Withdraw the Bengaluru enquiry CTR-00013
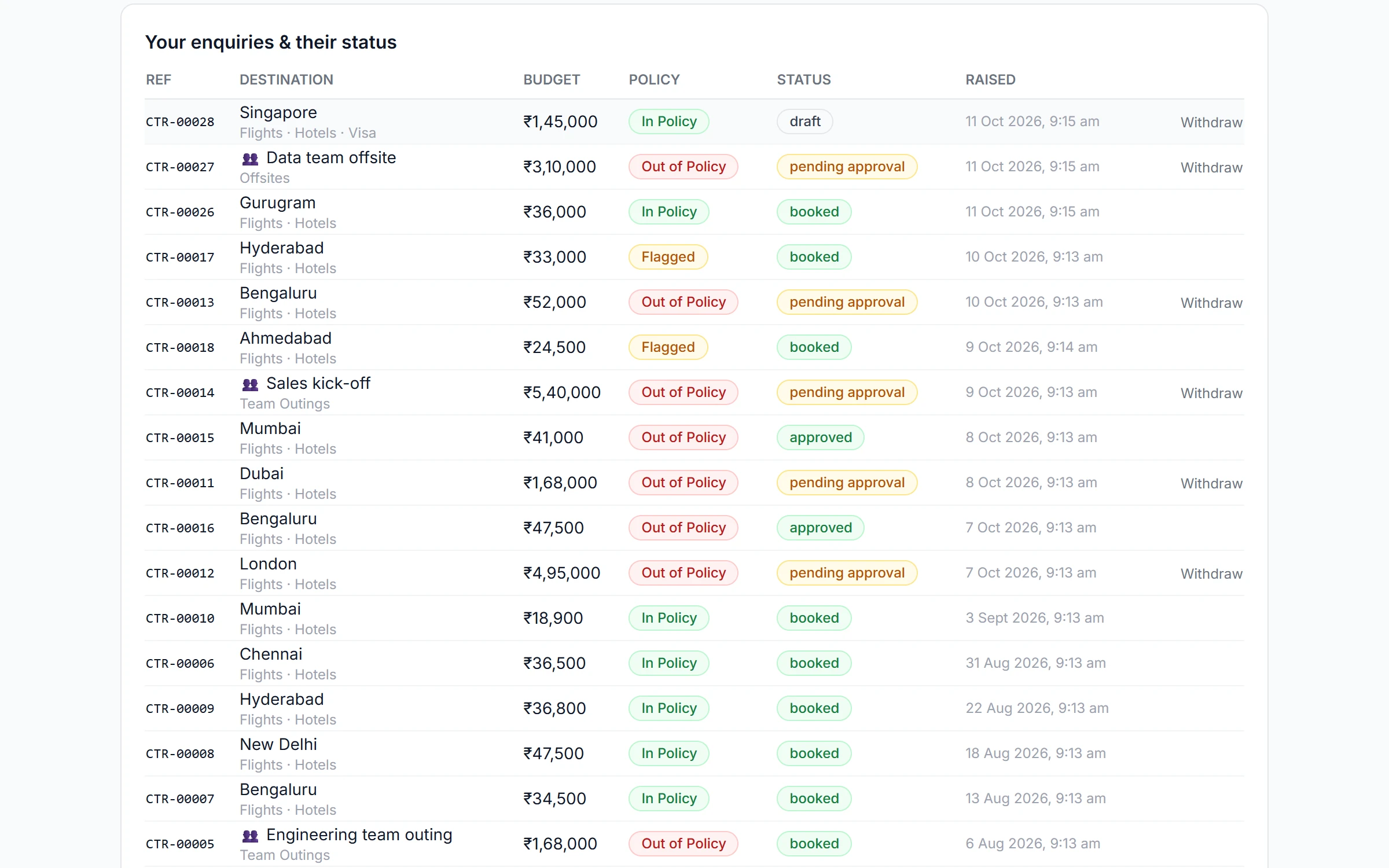 click(1211, 303)
